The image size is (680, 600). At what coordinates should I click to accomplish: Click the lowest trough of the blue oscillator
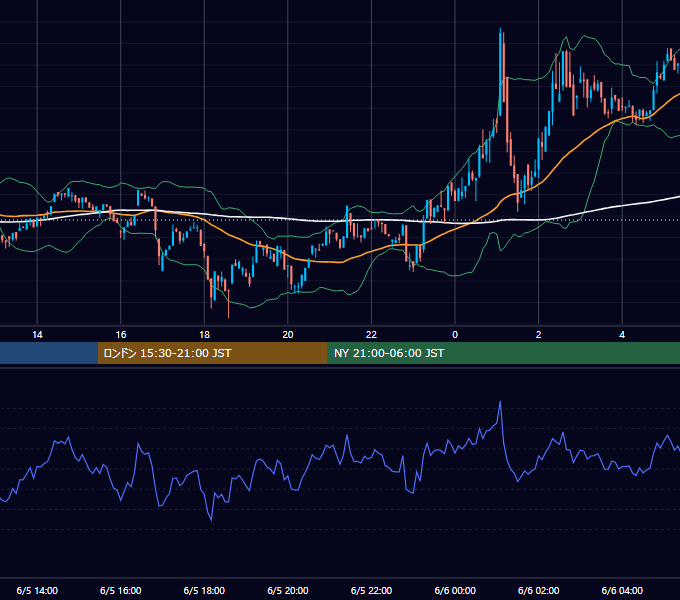211,519
